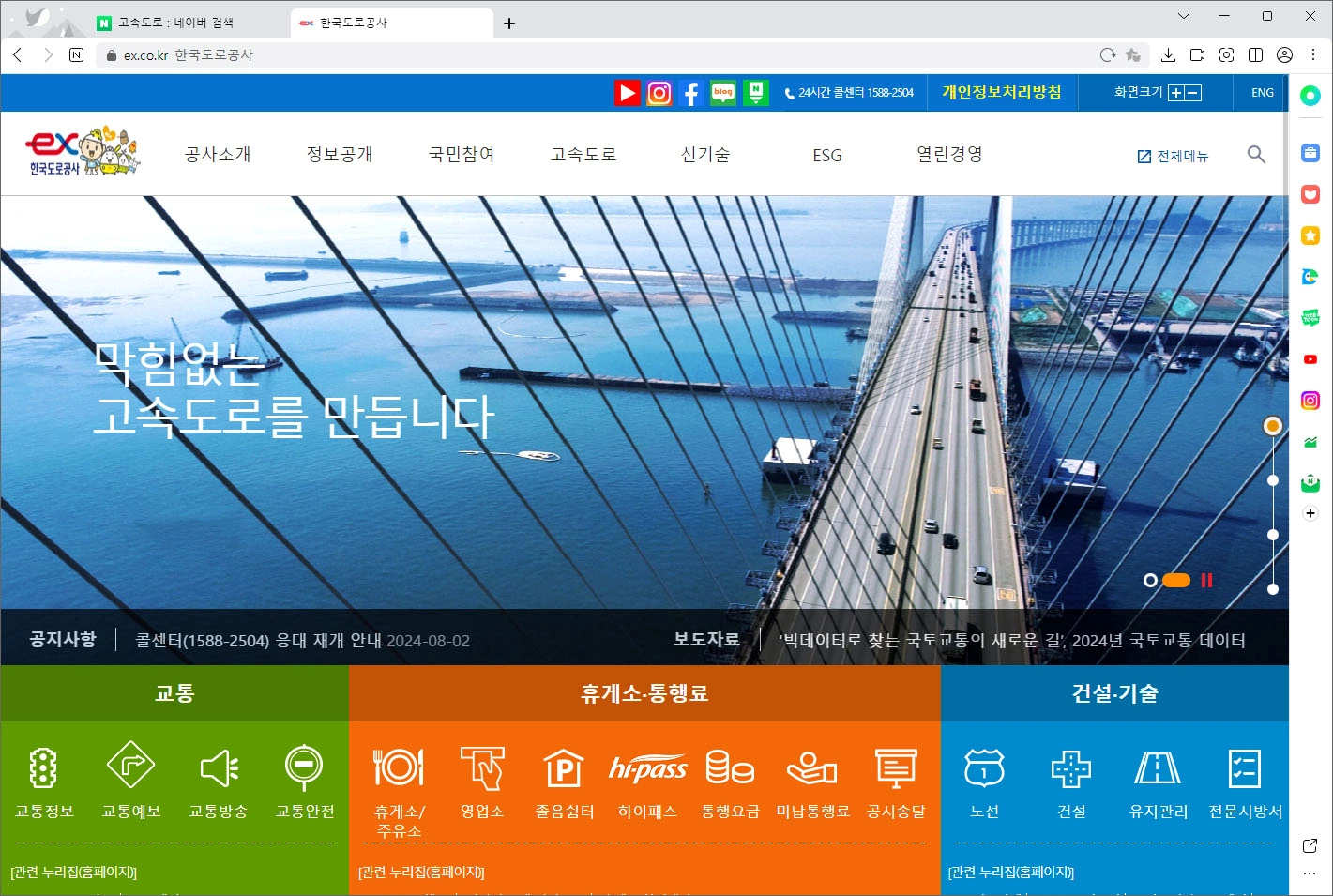Expand the sidebar more options (...)
Screen dimensions: 1333x896
1310,874
